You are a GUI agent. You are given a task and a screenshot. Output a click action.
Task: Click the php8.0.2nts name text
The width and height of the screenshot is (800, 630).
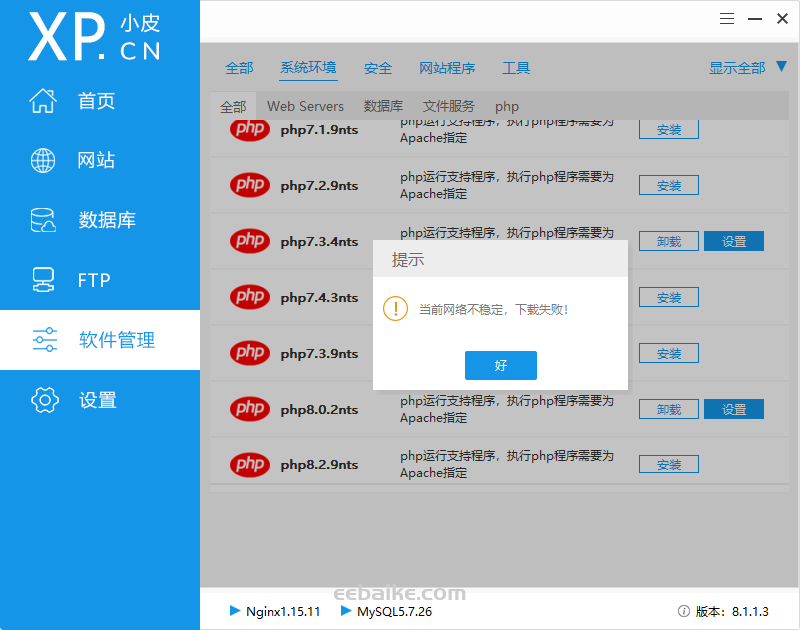tap(319, 410)
